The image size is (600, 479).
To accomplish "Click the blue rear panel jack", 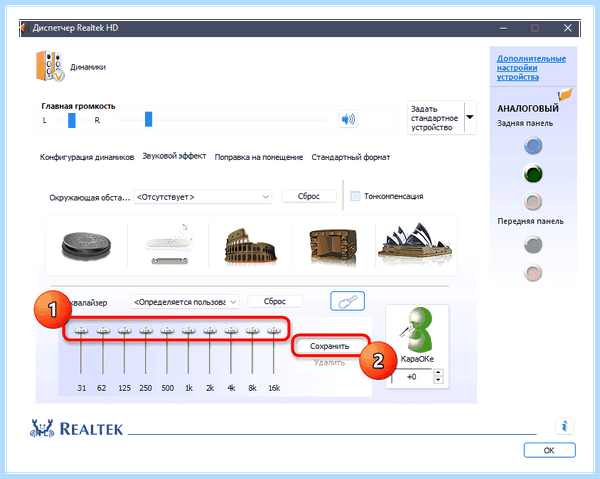I will pyautogui.click(x=533, y=146).
